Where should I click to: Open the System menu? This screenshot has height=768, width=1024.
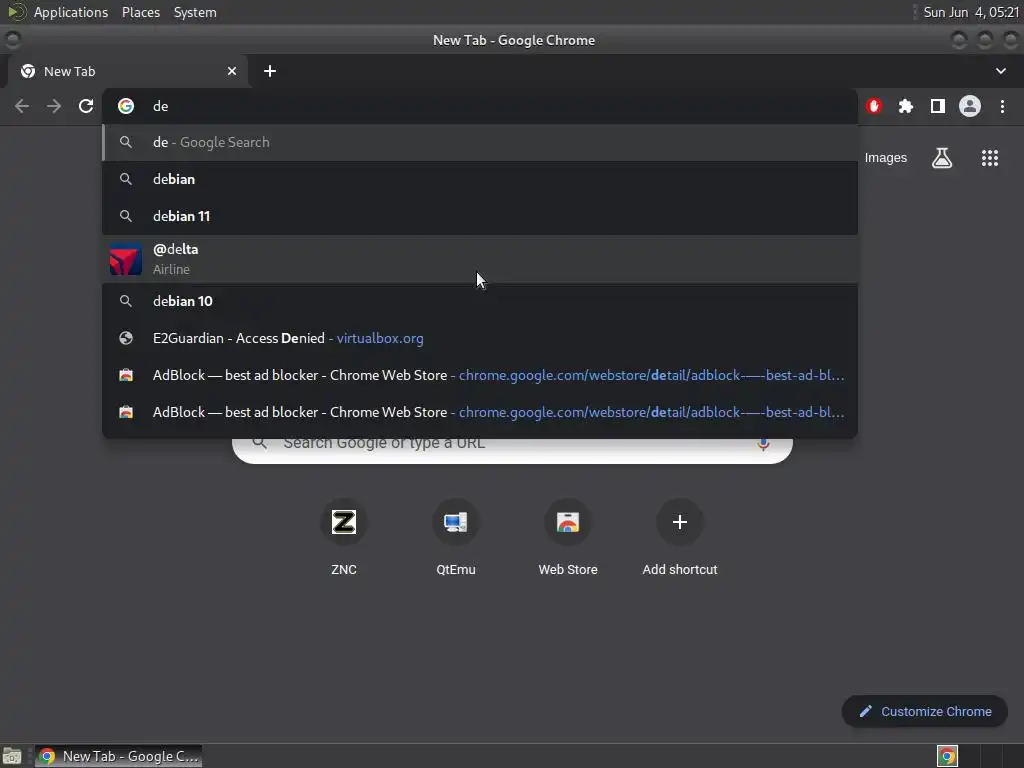tap(195, 12)
